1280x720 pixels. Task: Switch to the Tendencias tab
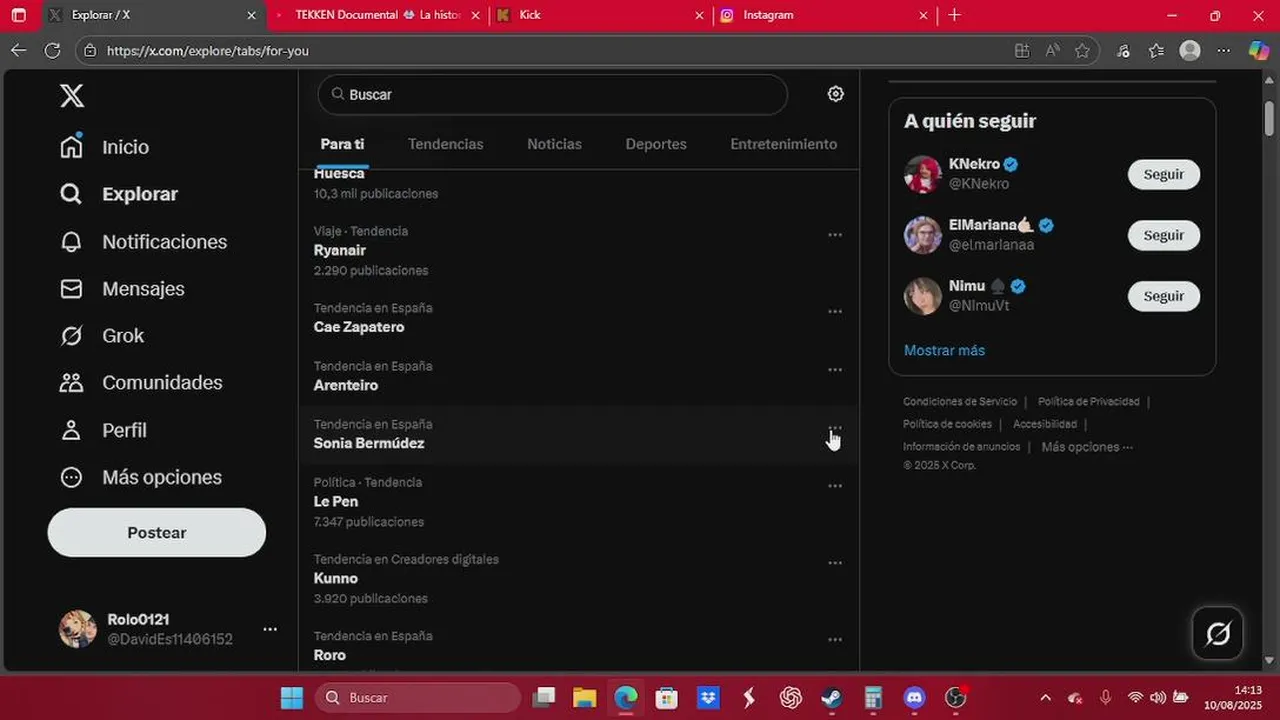coord(445,144)
